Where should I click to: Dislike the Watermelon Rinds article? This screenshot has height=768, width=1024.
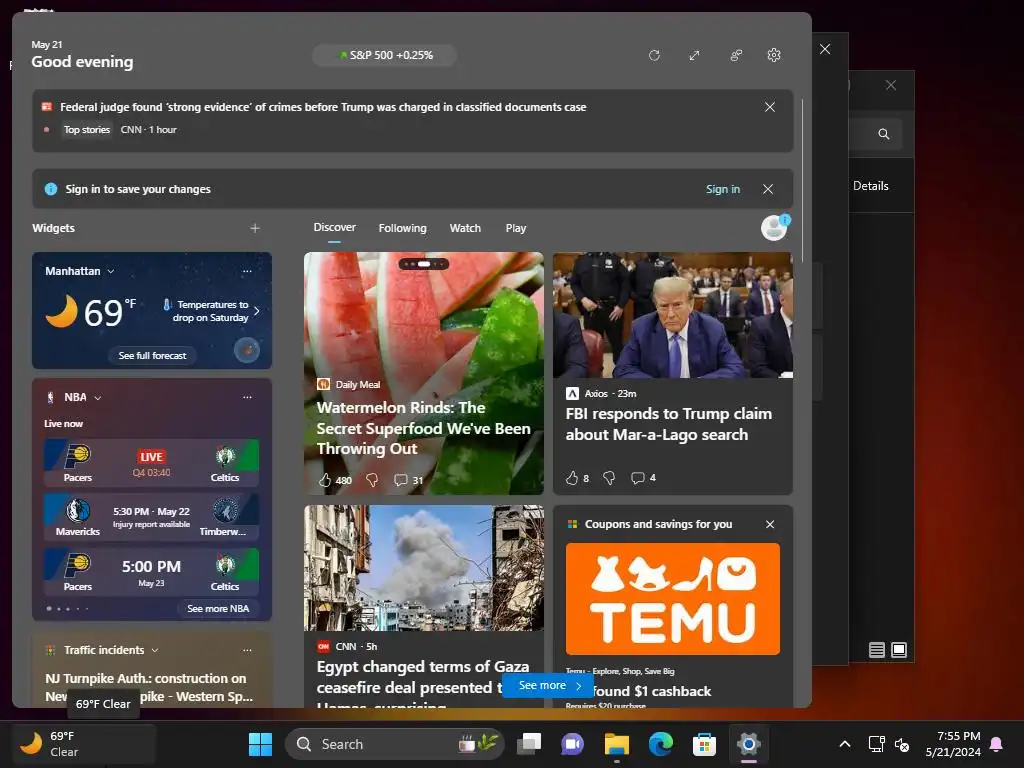[372, 480]
